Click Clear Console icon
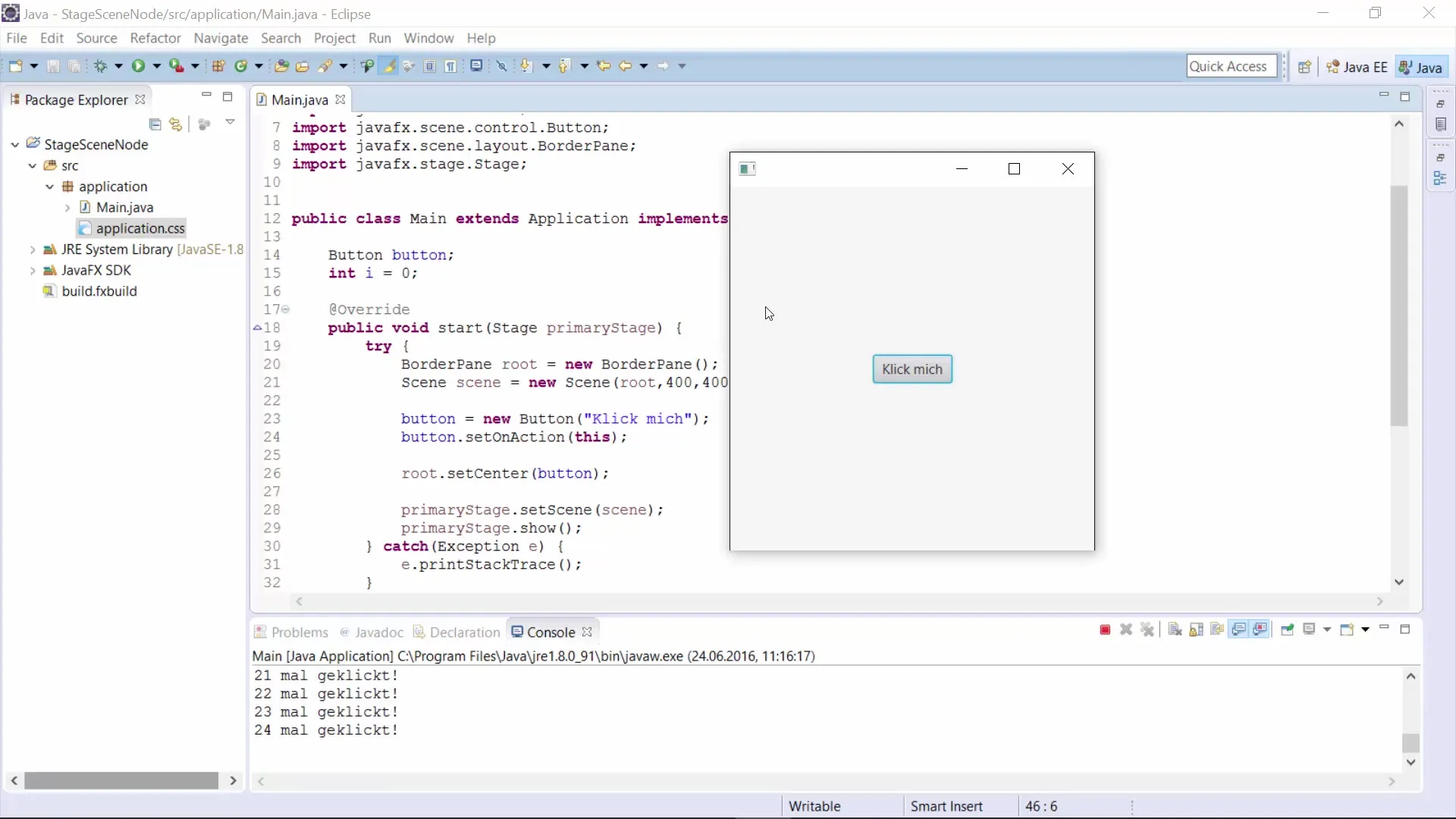The image size is (1456, 819). pos(1175,629)
